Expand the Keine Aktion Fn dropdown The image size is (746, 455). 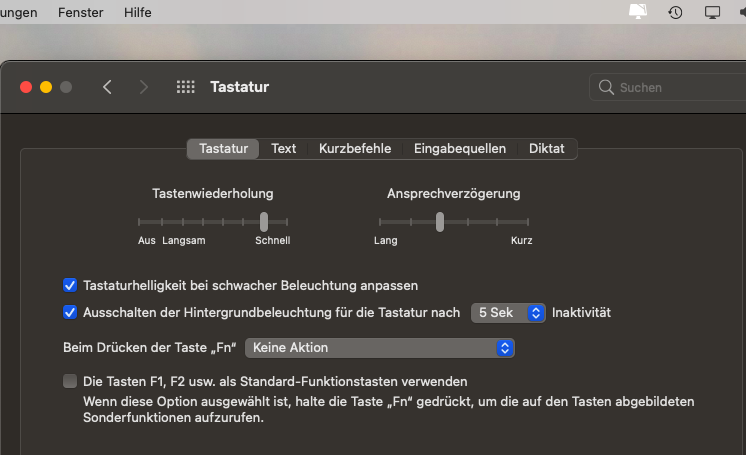(380, 348)
